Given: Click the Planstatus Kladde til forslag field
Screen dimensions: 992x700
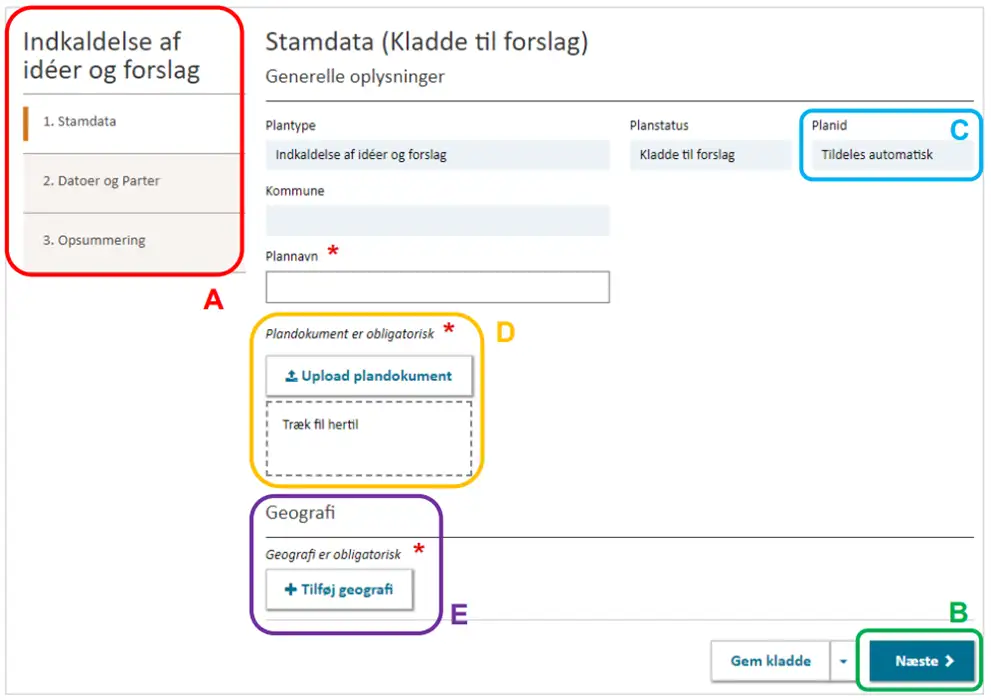Looking at the screenshot, I should (x=710, y=155).
